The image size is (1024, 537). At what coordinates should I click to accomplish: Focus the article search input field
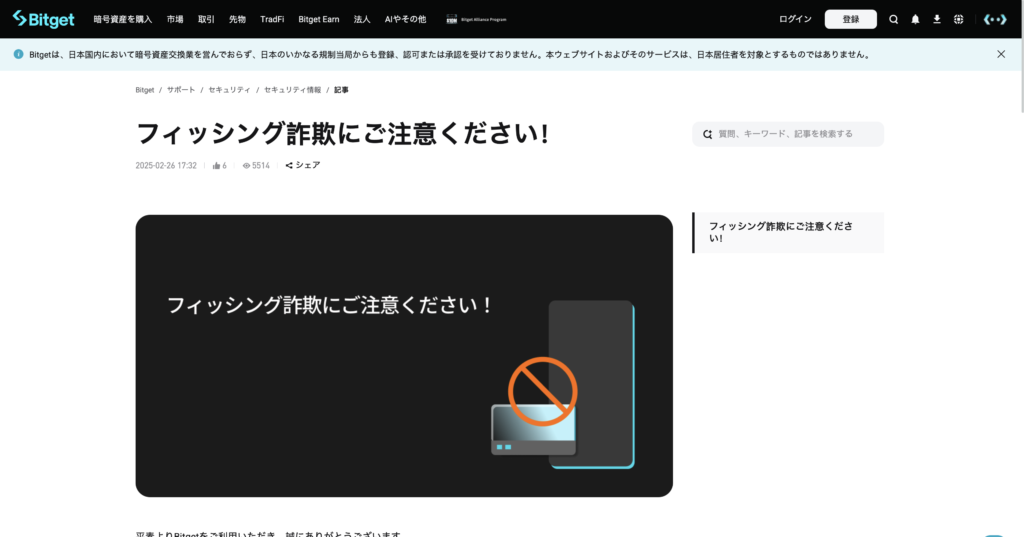click(788, 134)
